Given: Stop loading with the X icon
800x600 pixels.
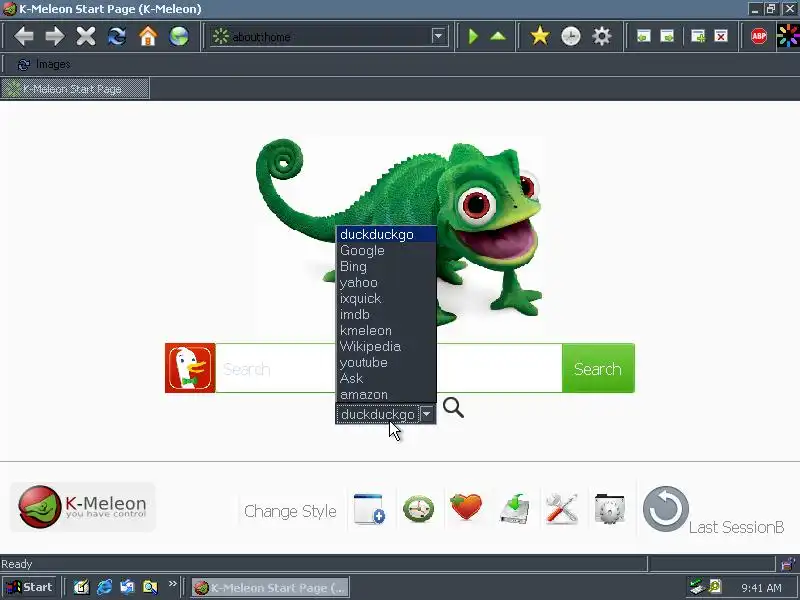Looking at the screenshot, I should (86, 36).
